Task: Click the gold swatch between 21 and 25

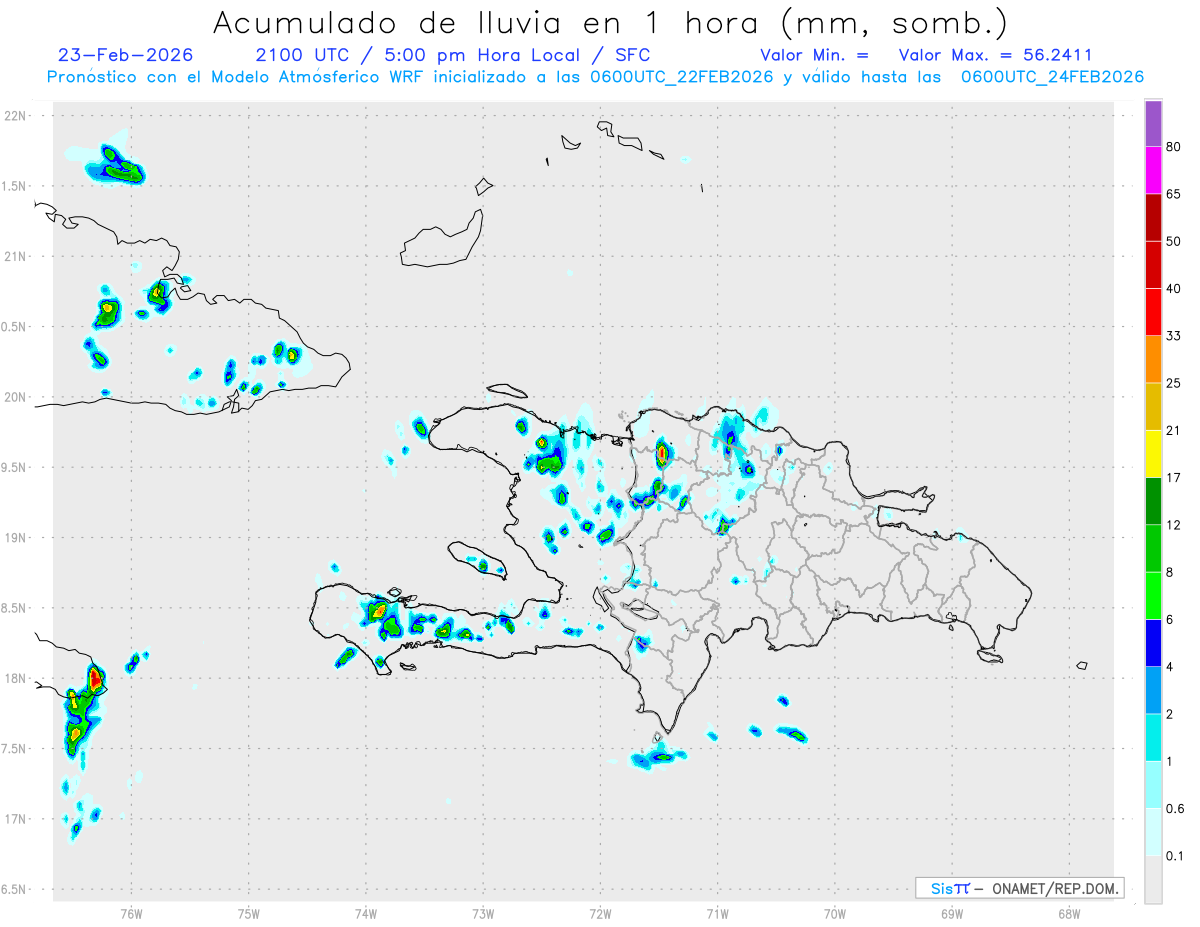Action: [1153, 407]
